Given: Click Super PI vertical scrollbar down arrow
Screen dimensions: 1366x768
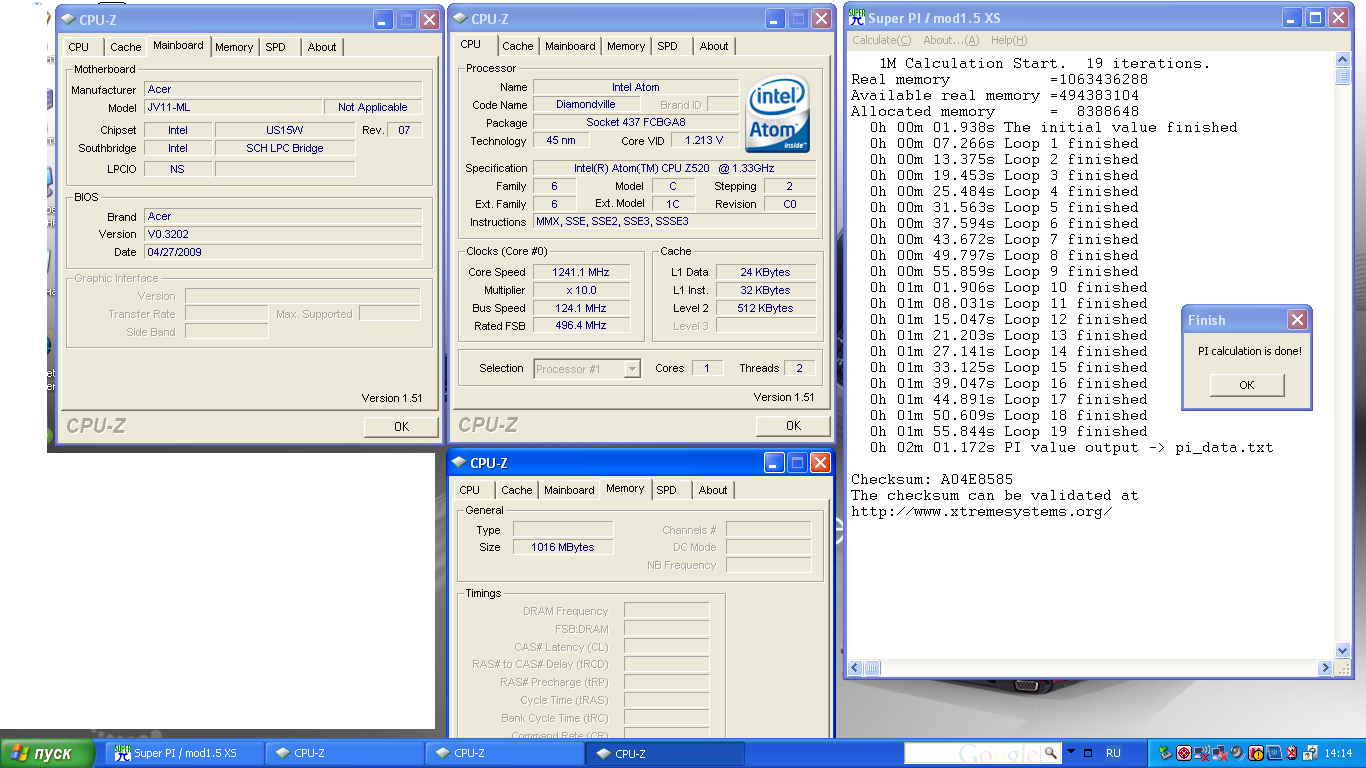Looking at the screenshot, I should tap(1343, 650).
